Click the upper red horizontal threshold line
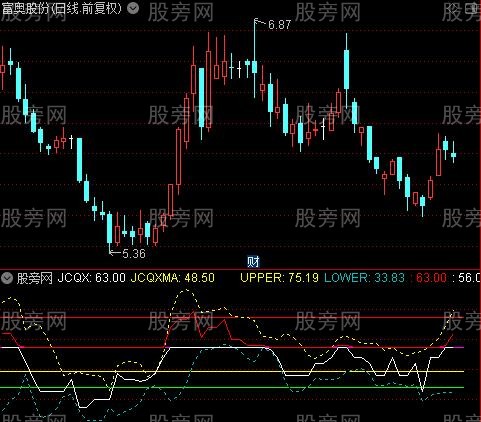This screenshot has width=481, height=422. (x=232, y=317)
